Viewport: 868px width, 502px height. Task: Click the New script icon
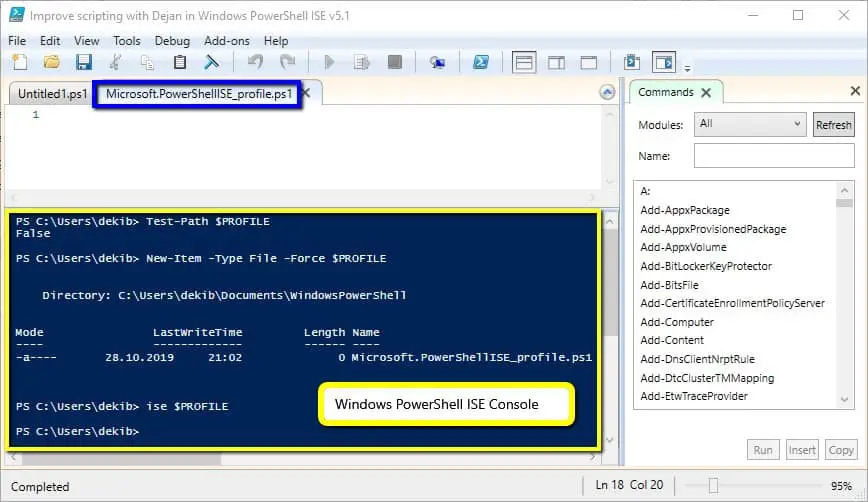(x=20, y=62)
